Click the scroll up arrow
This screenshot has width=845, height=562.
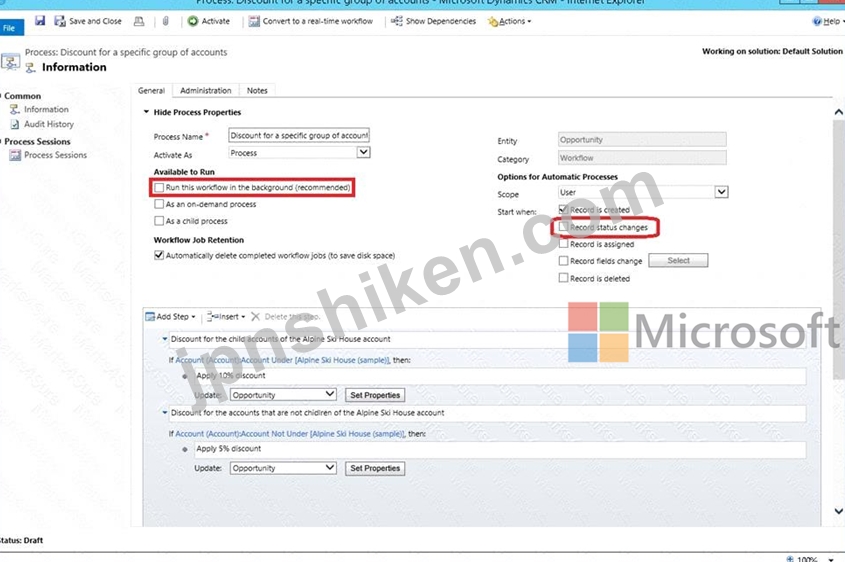click(x=839, y=112)
